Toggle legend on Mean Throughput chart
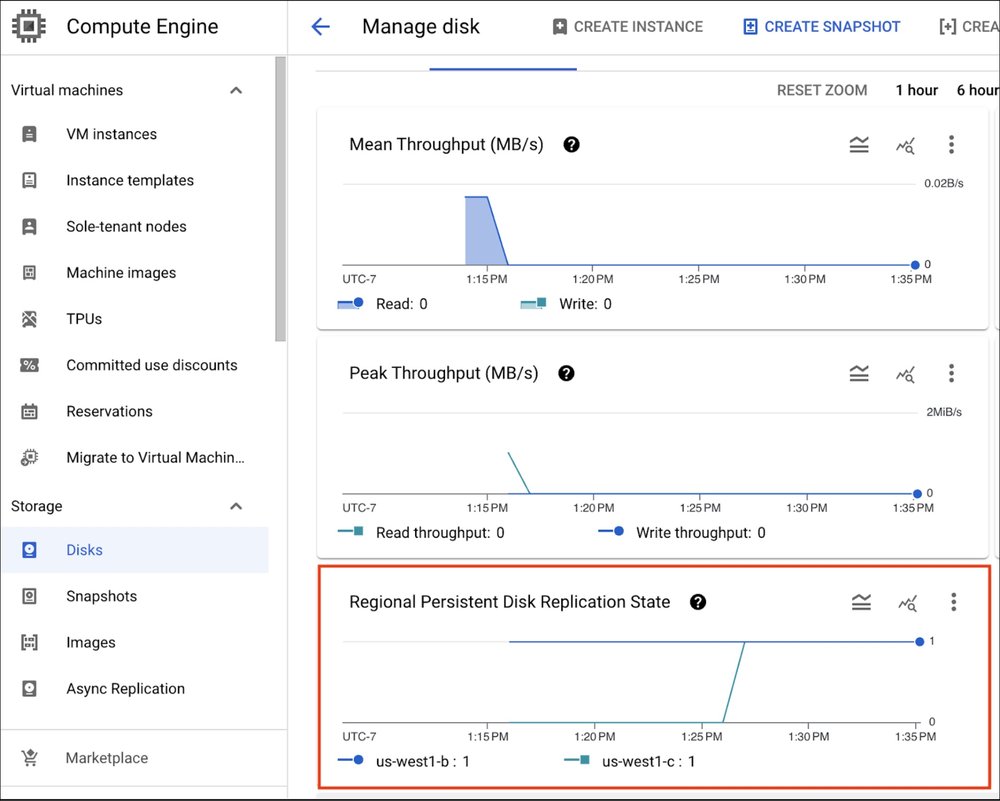The width and height of the screenshot is (1000, 801). tap(859, 145)
